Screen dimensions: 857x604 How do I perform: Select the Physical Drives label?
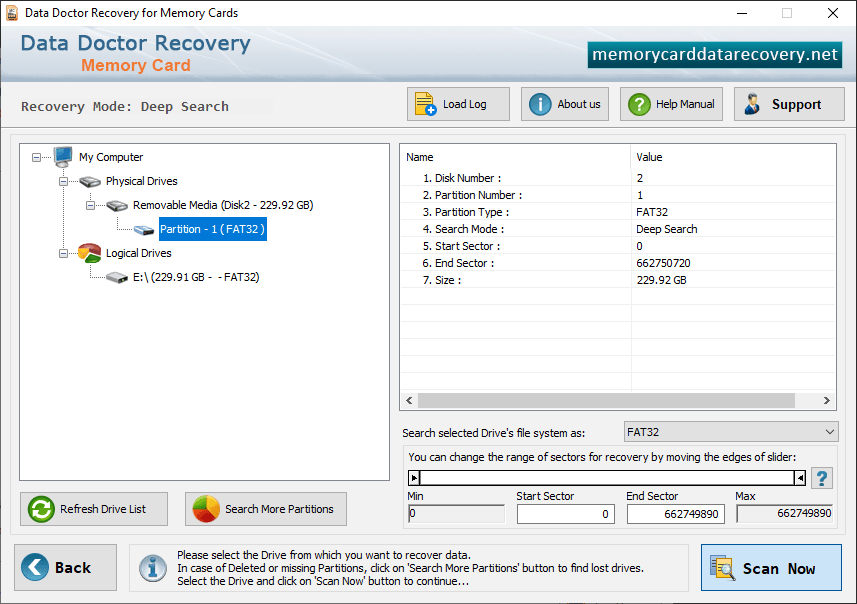(x=142, y=181)
